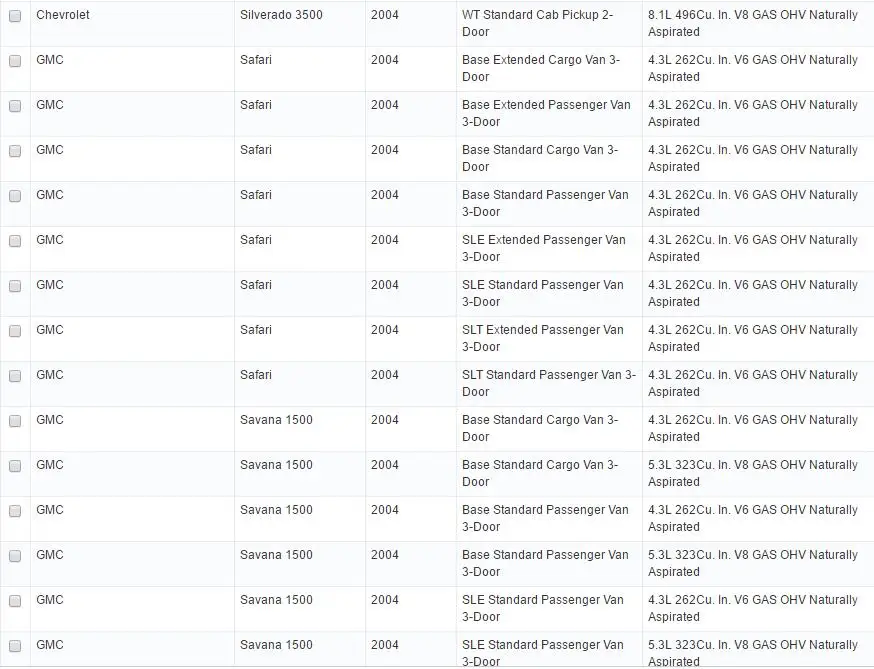The height and width of the screenshot is (669, 874).
Task: Click 'Safari' in the Base Standard Passenger row
Action: pos(256,195)
